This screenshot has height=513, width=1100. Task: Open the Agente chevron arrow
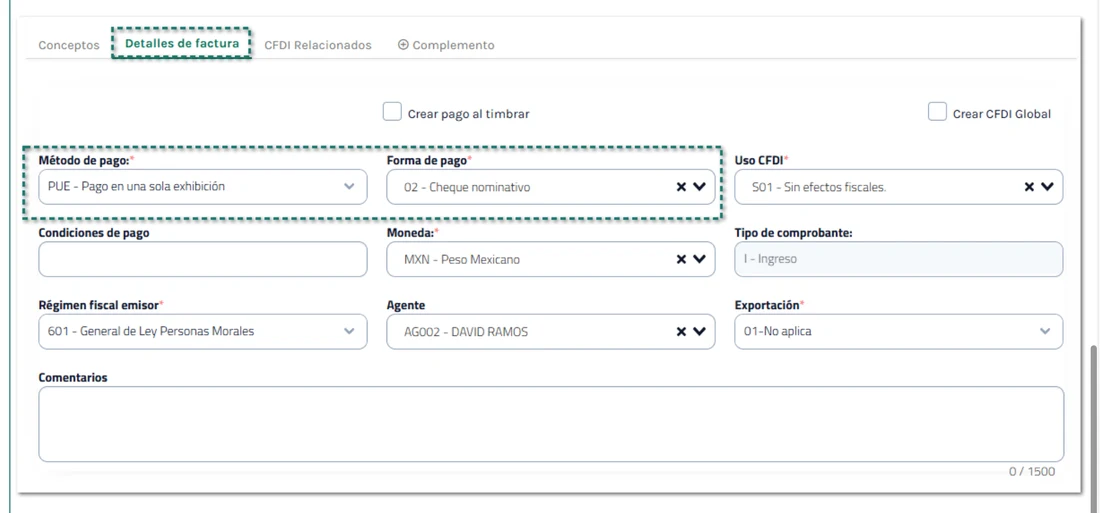pyautogui.click(x=699, y=332)
